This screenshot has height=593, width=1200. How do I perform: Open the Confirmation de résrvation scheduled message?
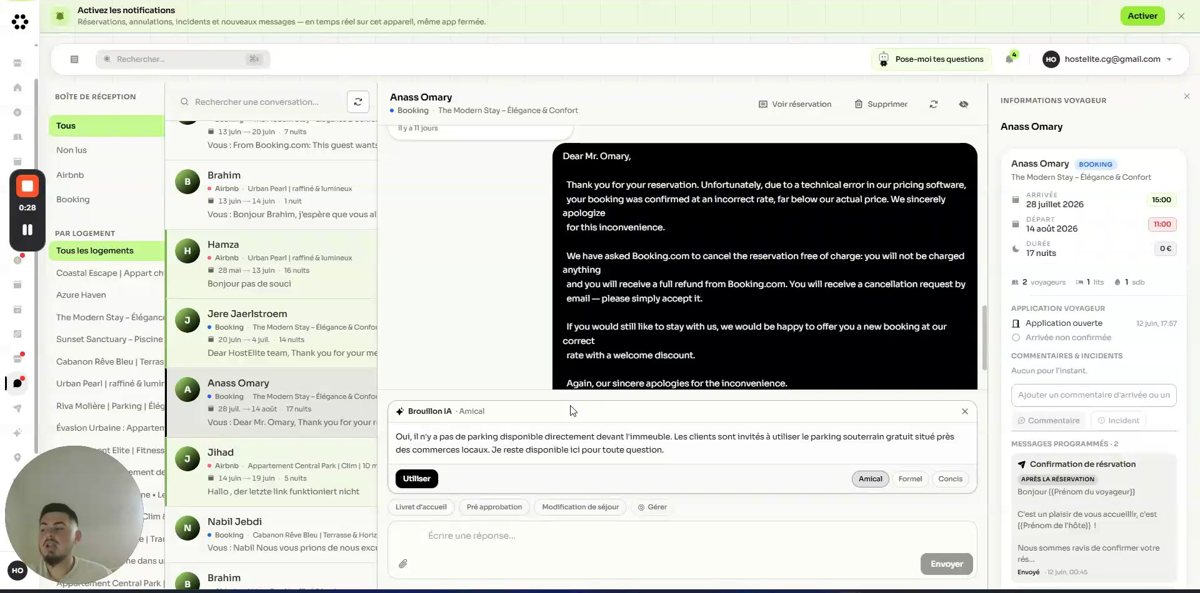[x=1093, y=518]
